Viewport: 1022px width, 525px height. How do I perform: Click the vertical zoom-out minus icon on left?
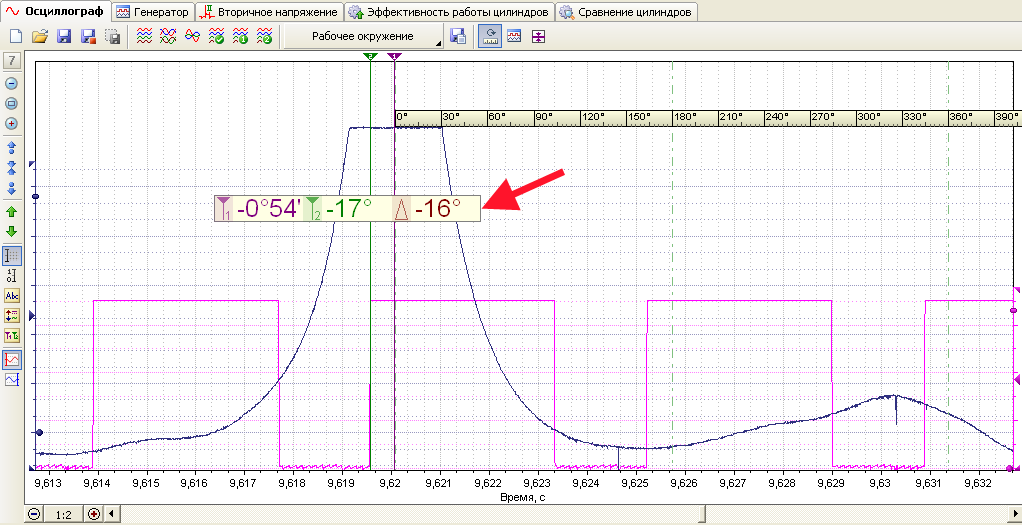click(x=11, y=83)
